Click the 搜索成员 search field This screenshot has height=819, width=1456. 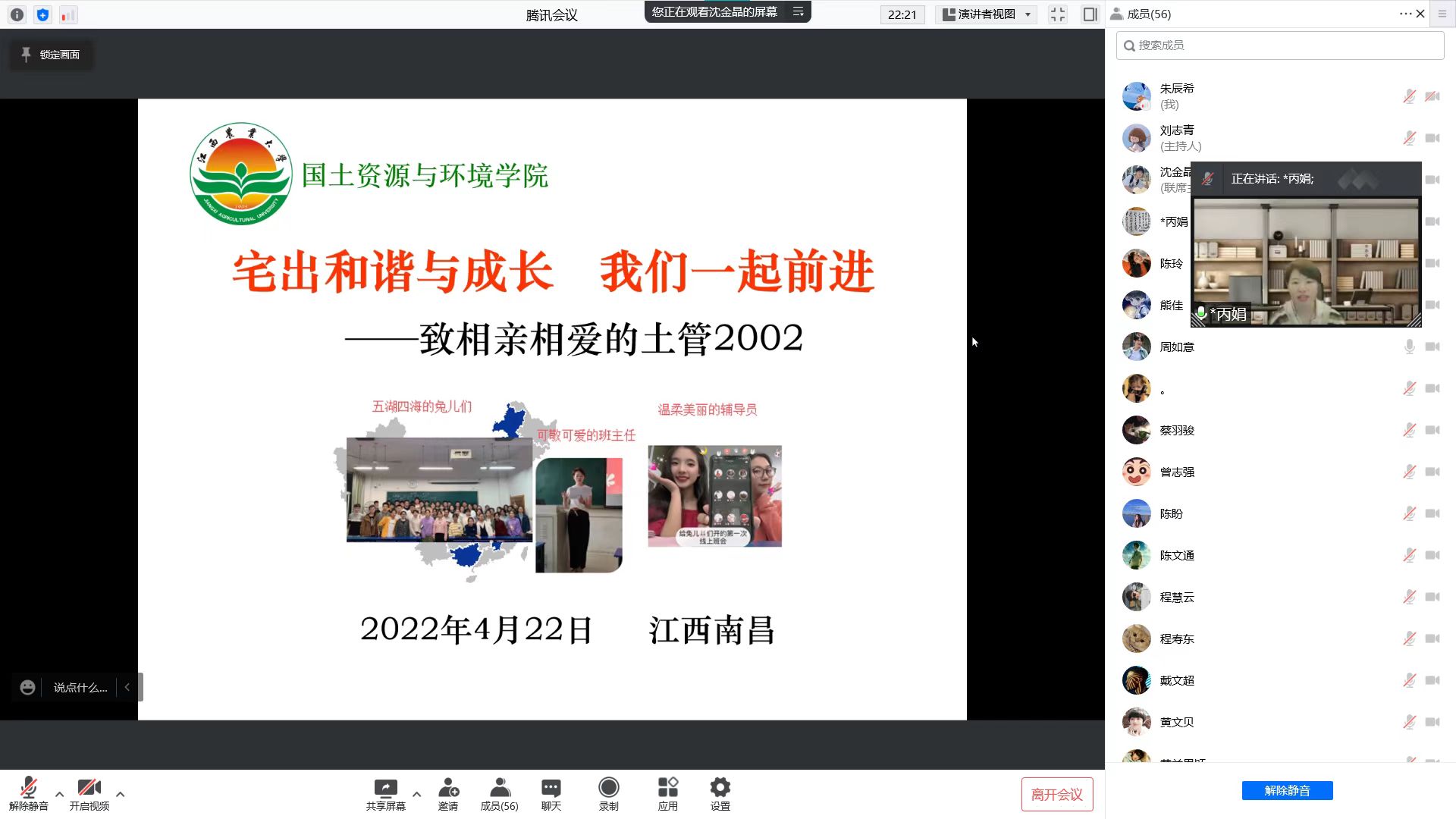(1279, 45)
